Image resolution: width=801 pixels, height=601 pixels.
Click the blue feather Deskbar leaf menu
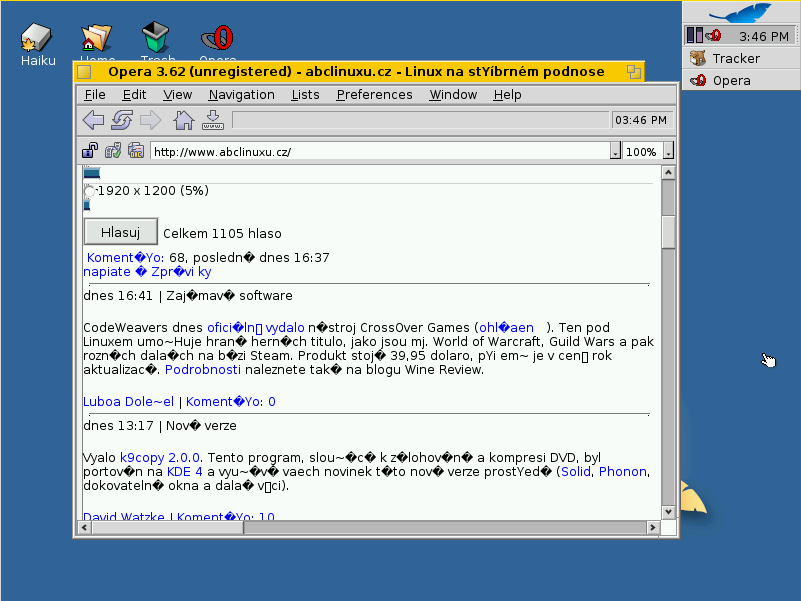tap(741, 12)
